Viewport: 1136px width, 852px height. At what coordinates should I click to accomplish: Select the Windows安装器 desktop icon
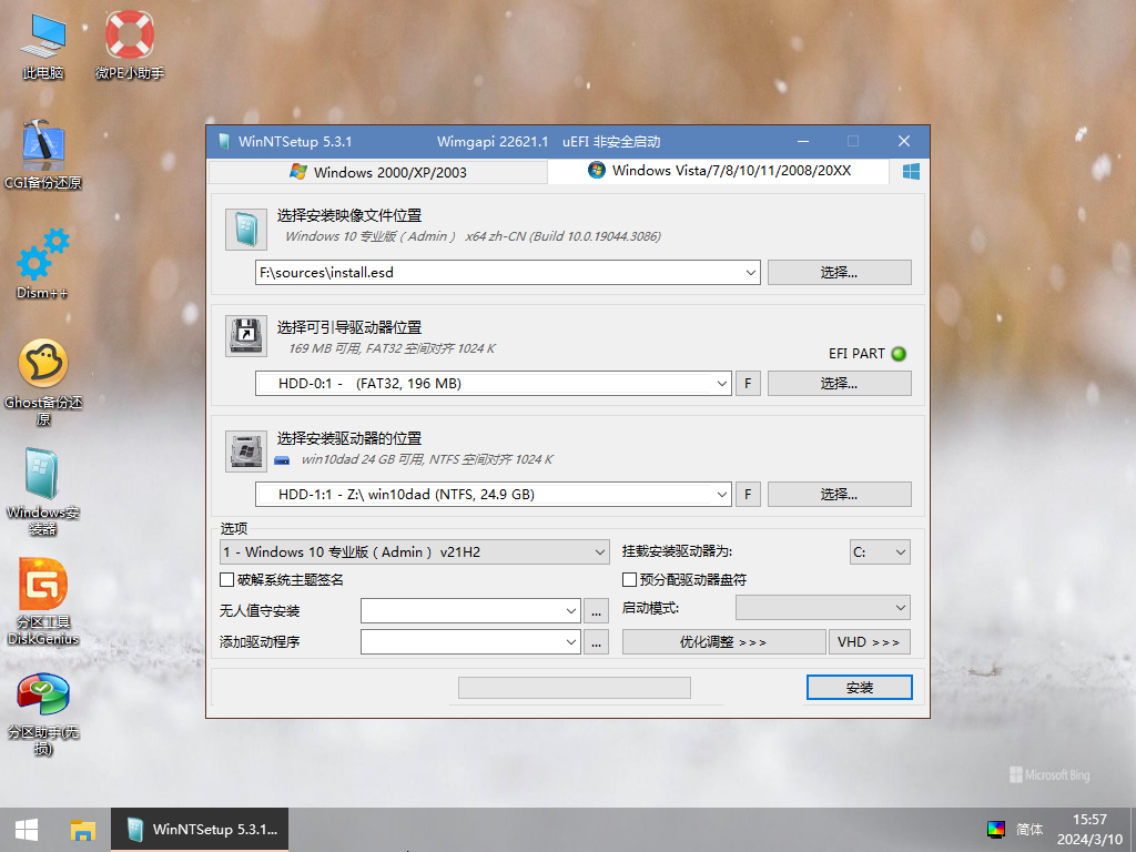(43, 493)
